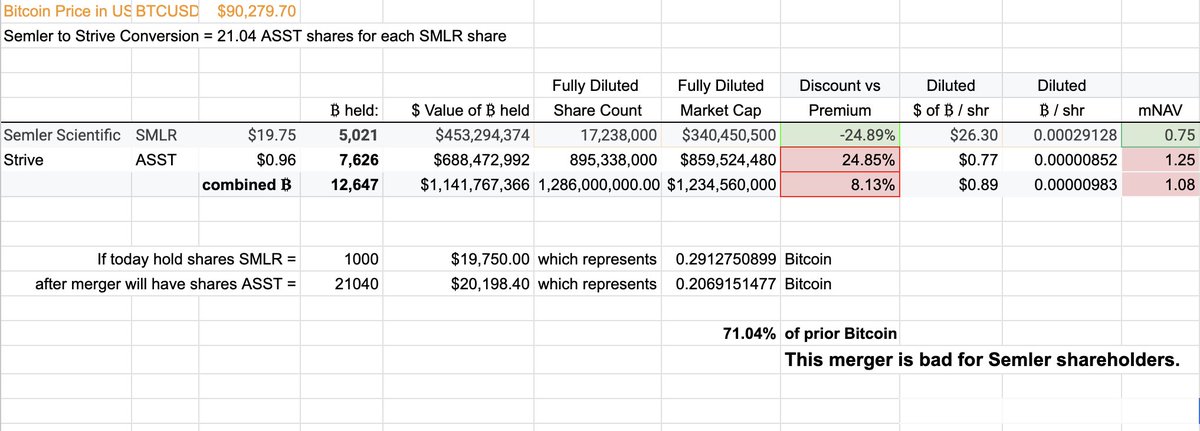Image resolution: width=1200 pixels, height=431 pixels.
Task: Select the $0.96 ASST price cell
Action: (251, 158)
